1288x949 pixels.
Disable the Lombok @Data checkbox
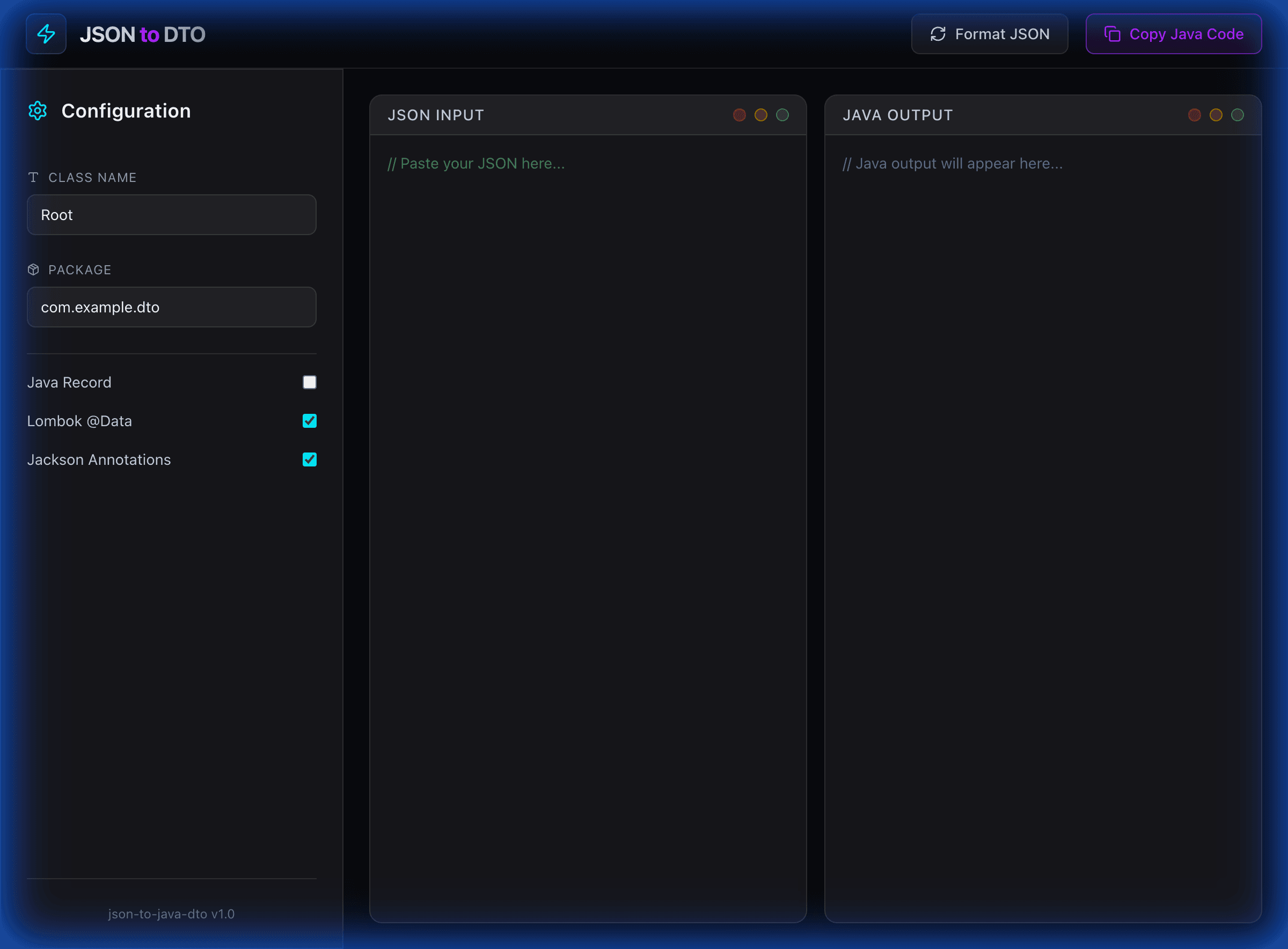point(309,420)
